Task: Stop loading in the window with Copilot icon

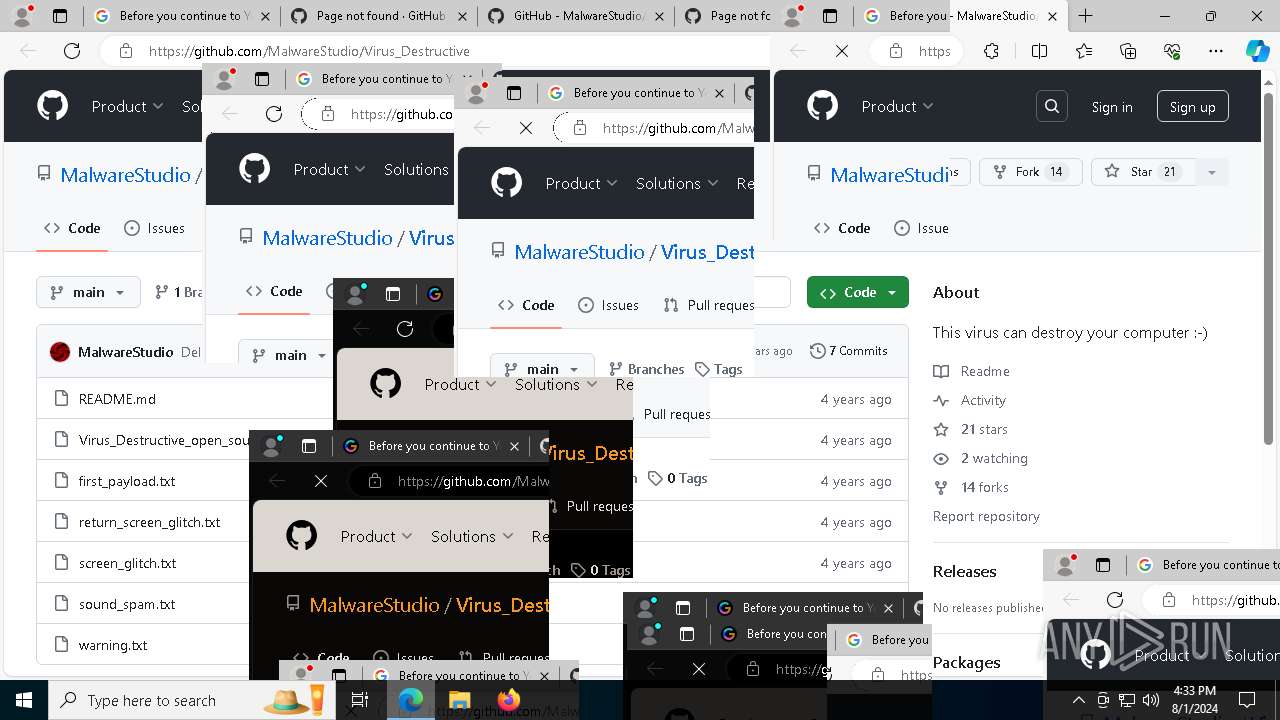Action: (842, 51)
